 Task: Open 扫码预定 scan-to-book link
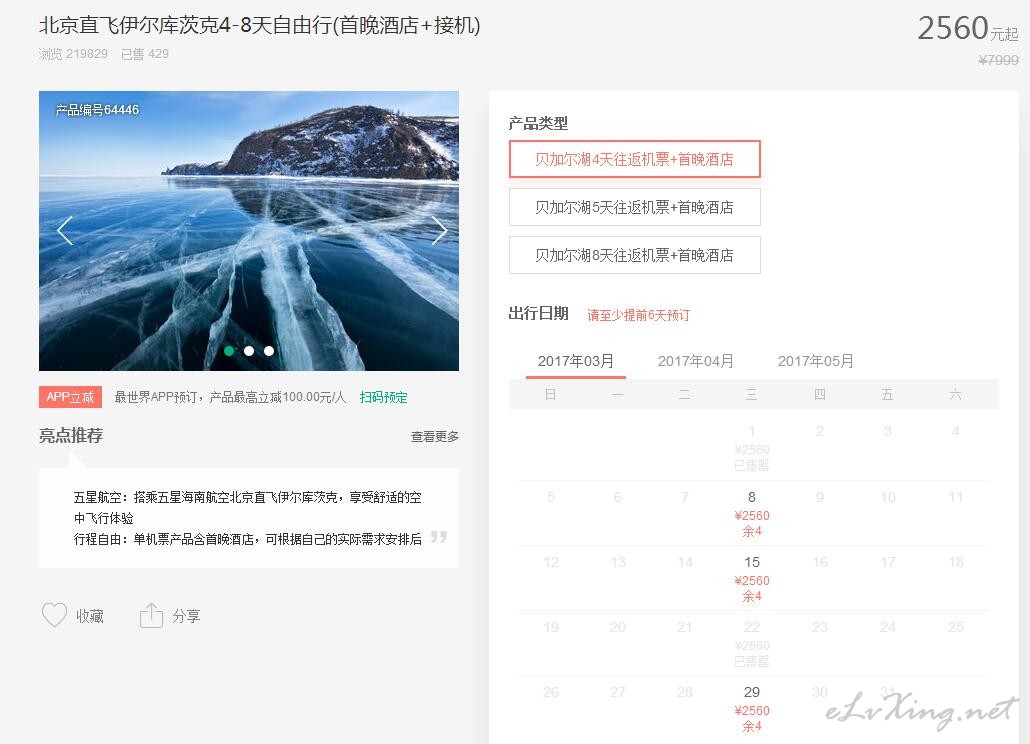(384, 397)
